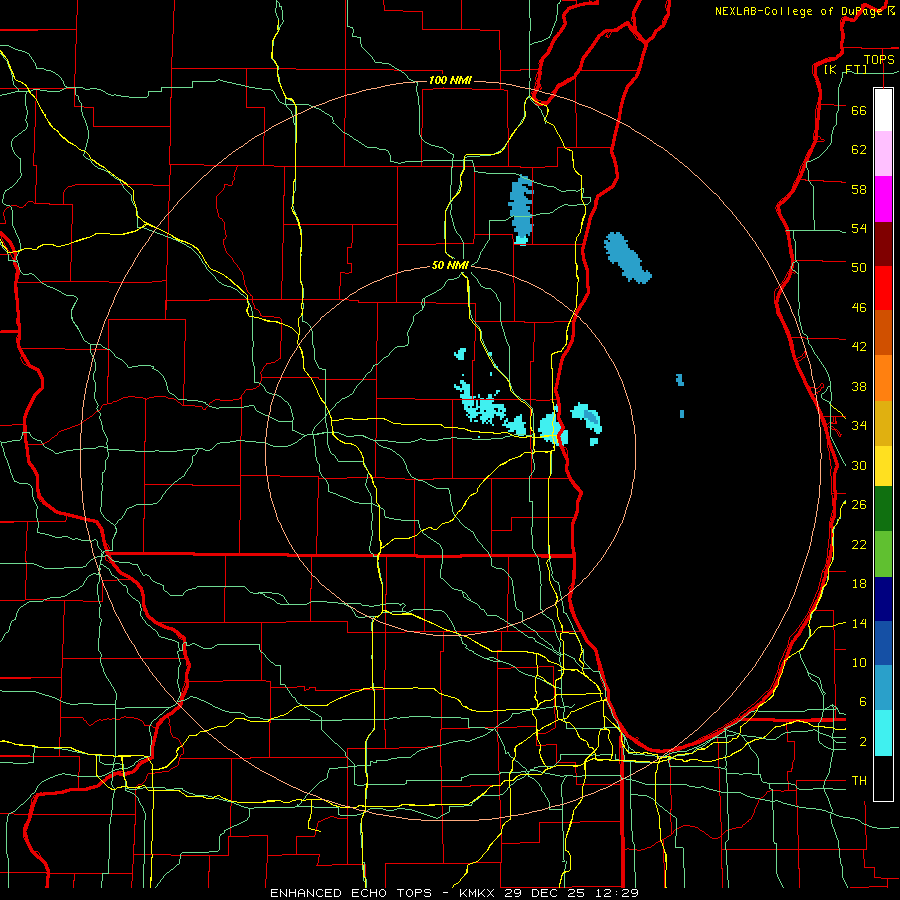
Task: Click the dark green legend swatch near 26
Action: click(x=883, y=509)
